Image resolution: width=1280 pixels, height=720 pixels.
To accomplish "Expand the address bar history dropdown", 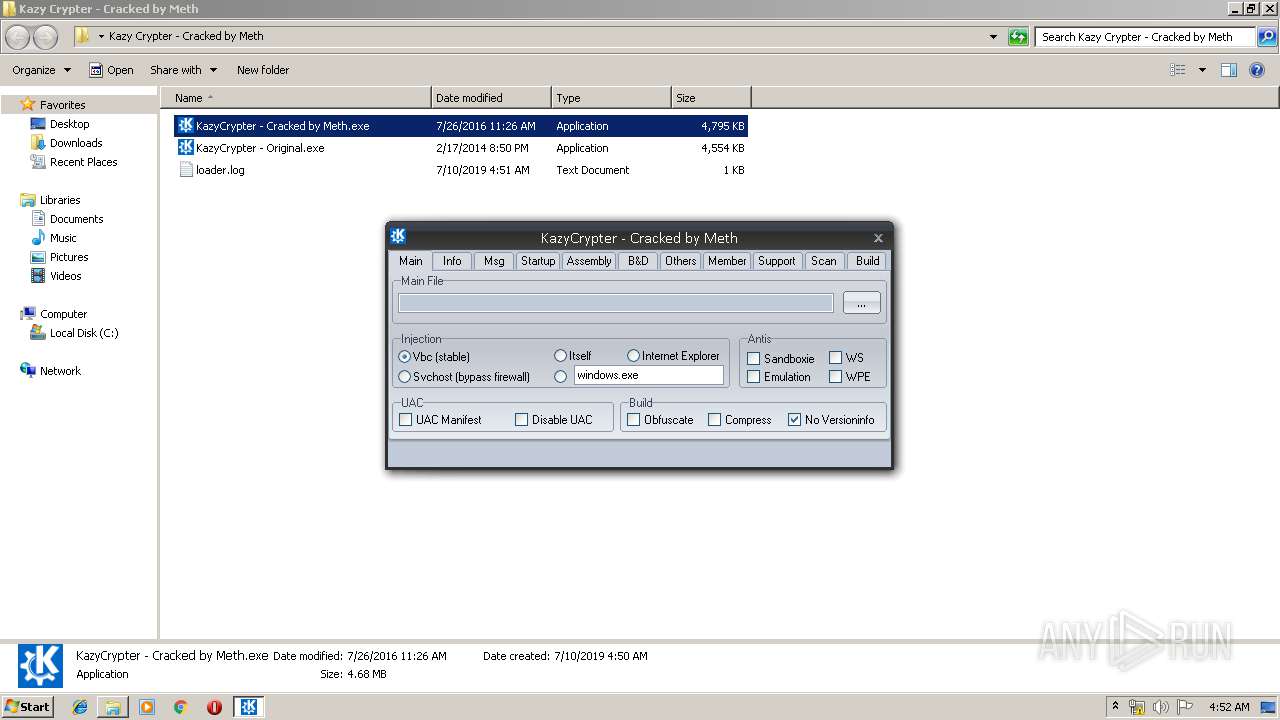I will click(993, 37).
